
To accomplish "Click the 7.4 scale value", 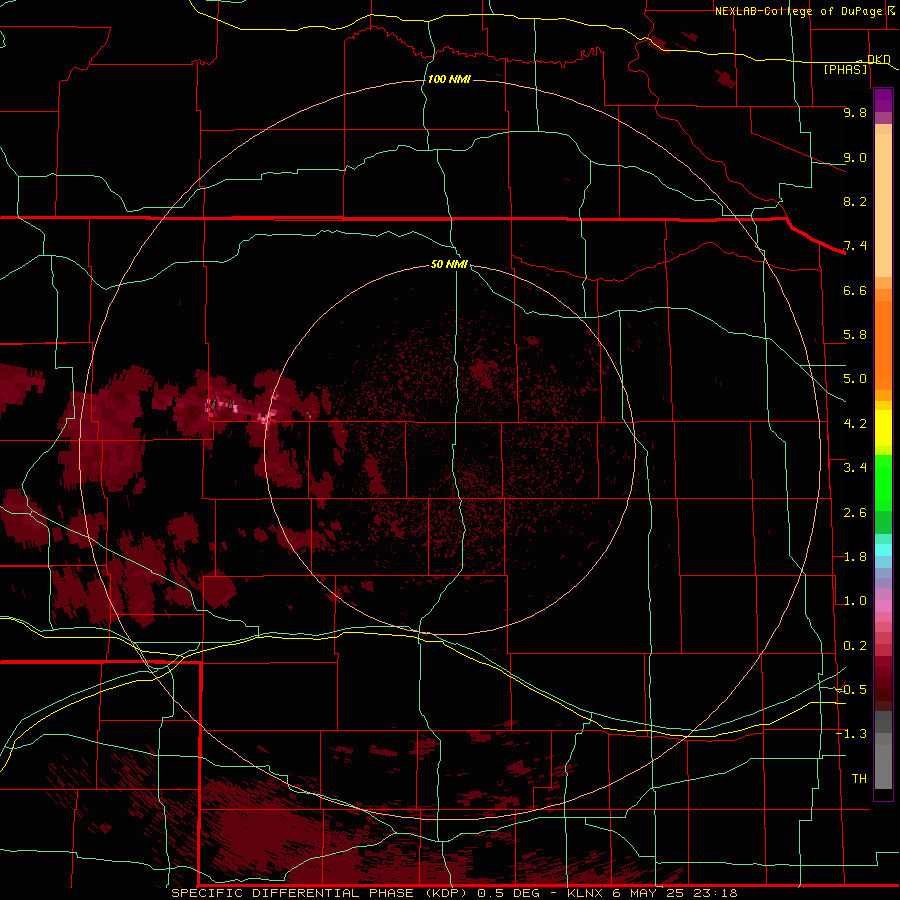I will click(x=855, y=246).
